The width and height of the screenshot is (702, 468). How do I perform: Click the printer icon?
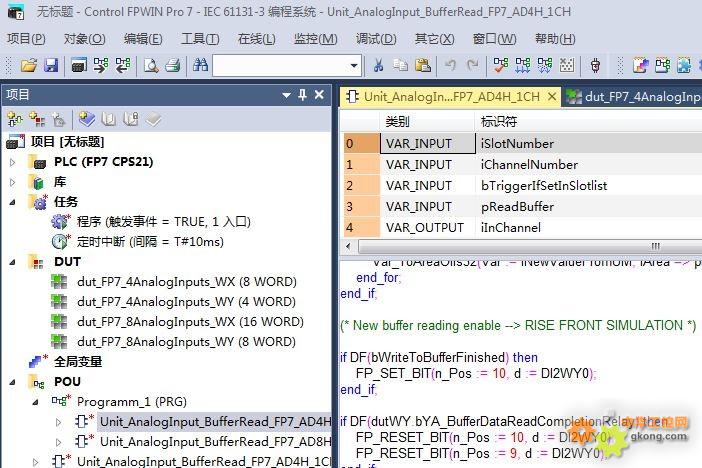172,66
